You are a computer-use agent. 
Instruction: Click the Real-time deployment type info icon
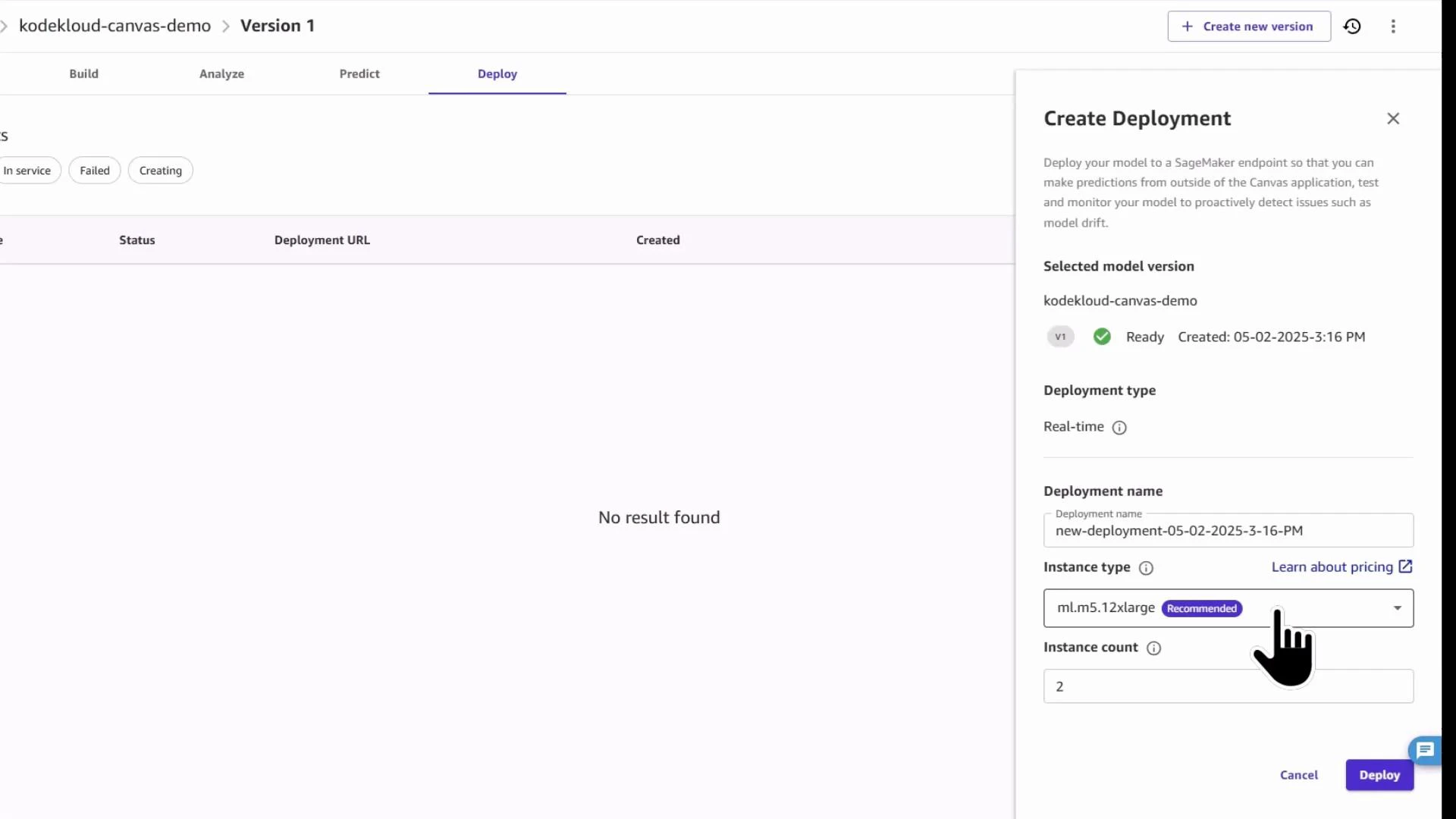pyautogui.click(x=1120, y=427)
